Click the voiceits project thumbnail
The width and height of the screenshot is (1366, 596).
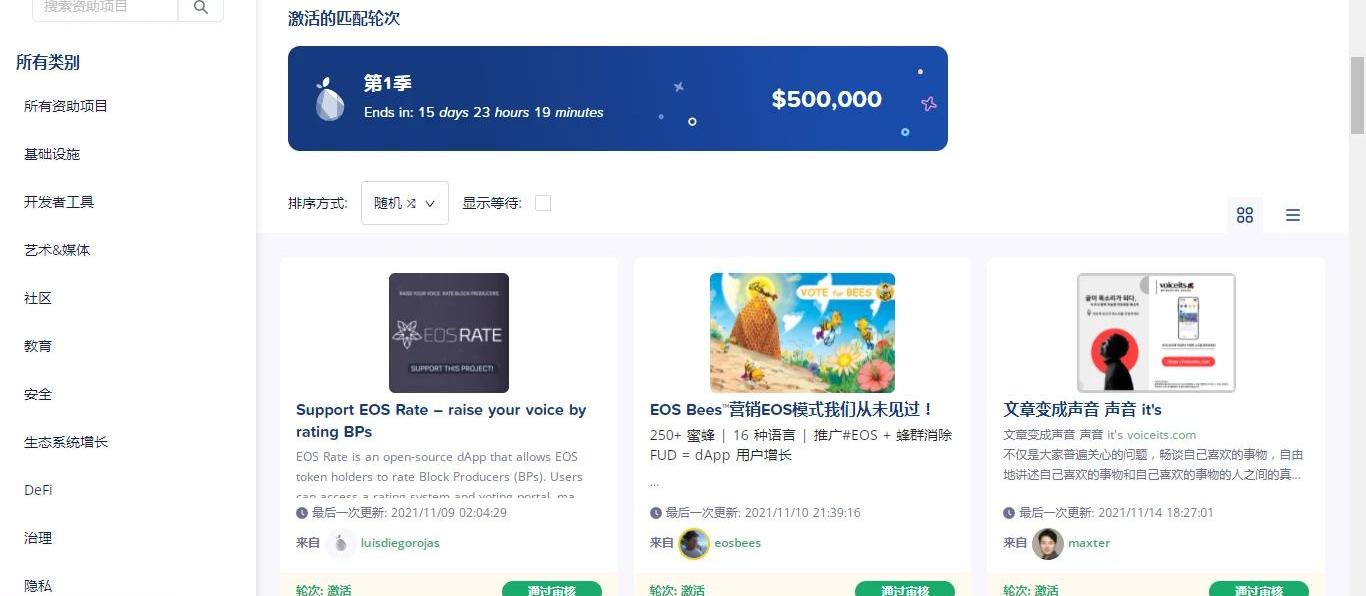(x=1156, y=333)
